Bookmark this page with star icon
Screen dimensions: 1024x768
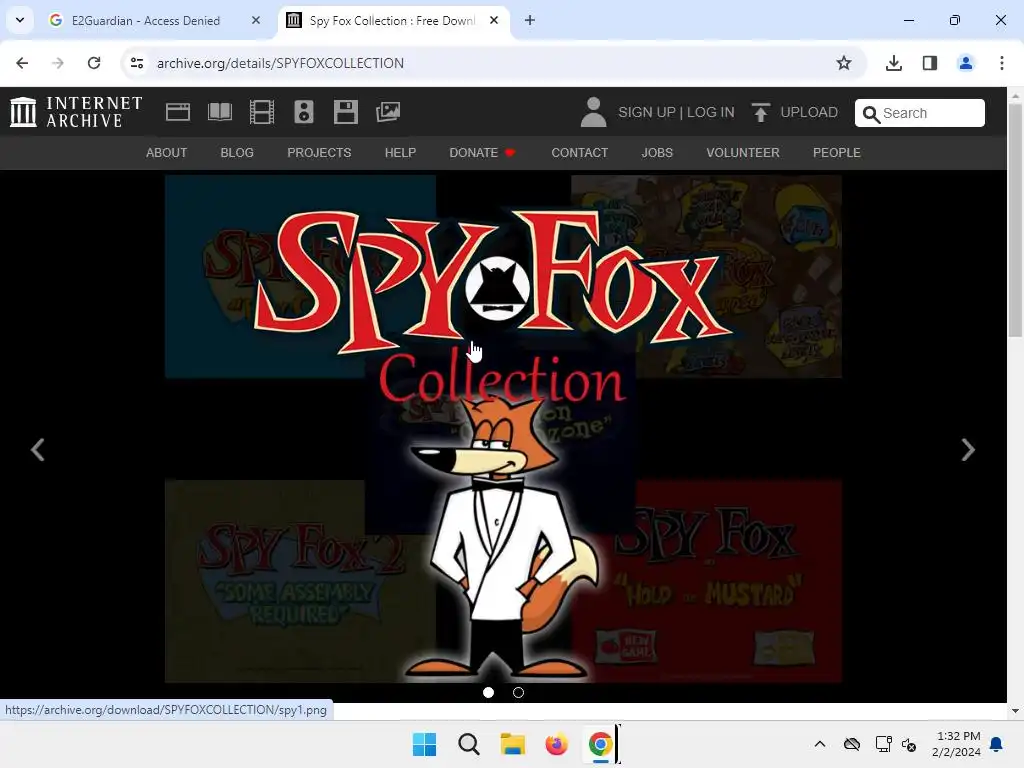tap(844, 63)
